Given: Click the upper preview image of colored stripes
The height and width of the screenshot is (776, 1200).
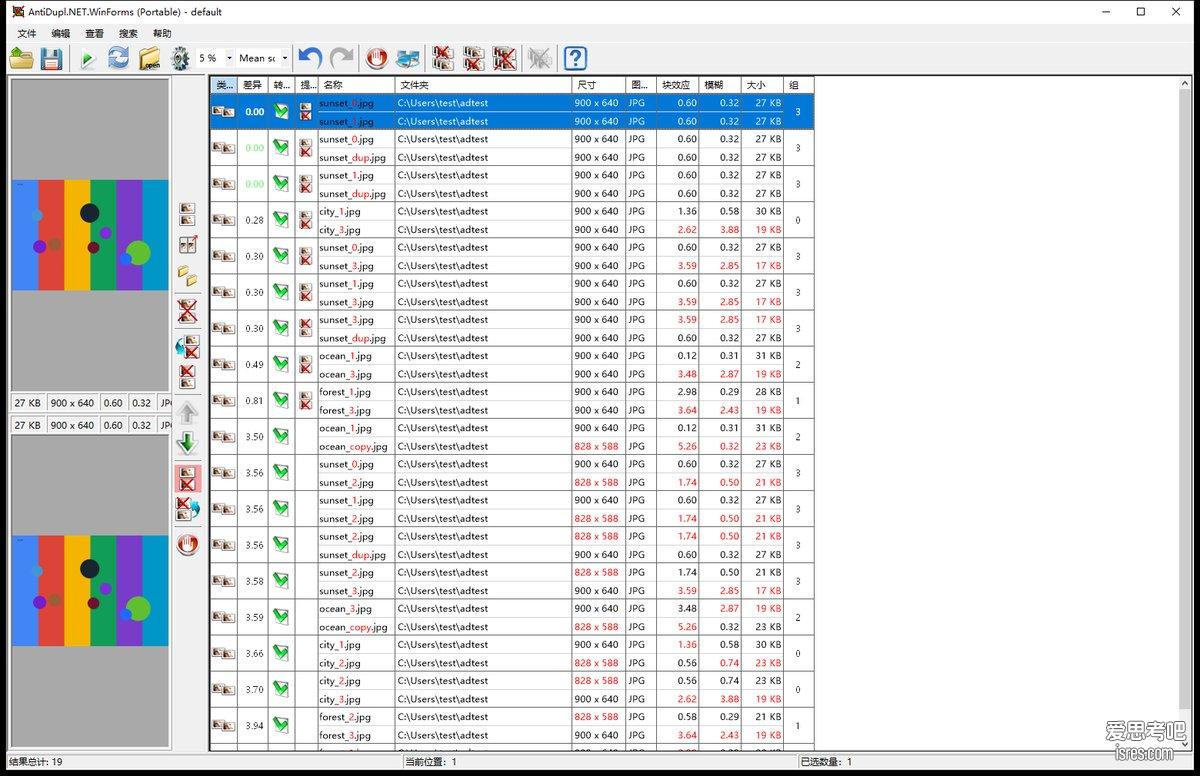Looking at the screenshot, I should pyautogui.click(x=90, y=235).
